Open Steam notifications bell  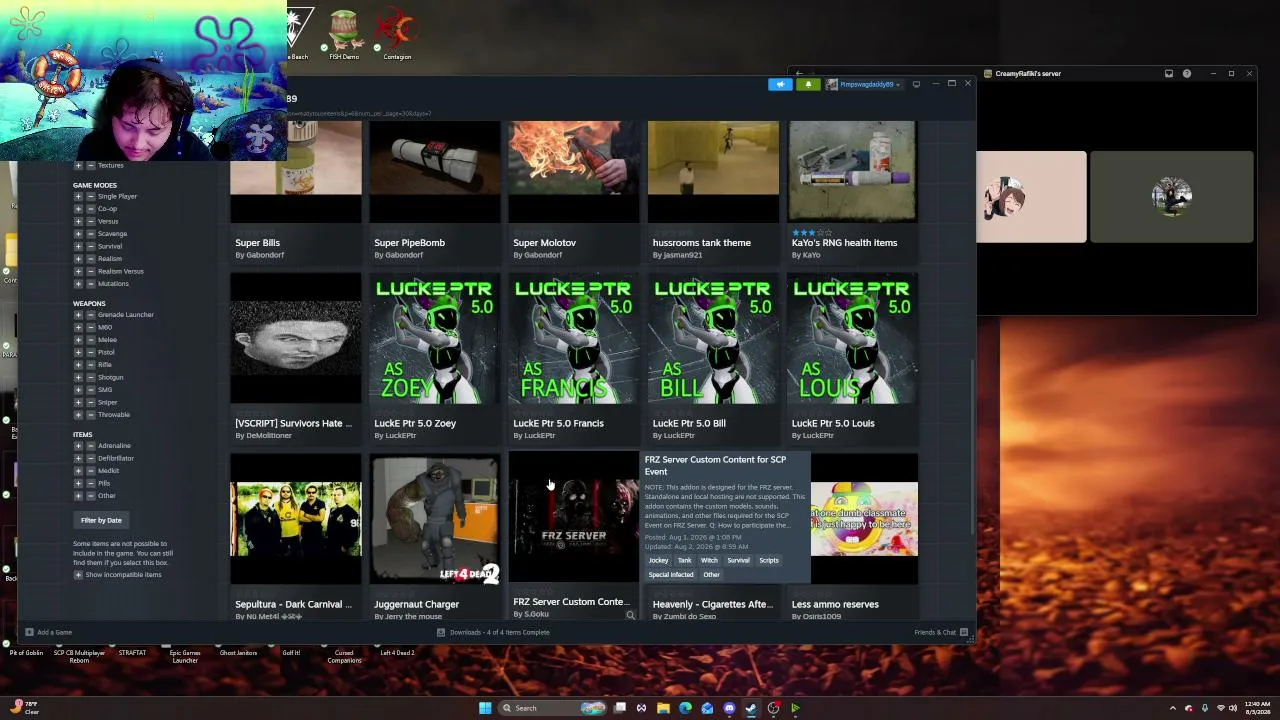click(808, 84)
